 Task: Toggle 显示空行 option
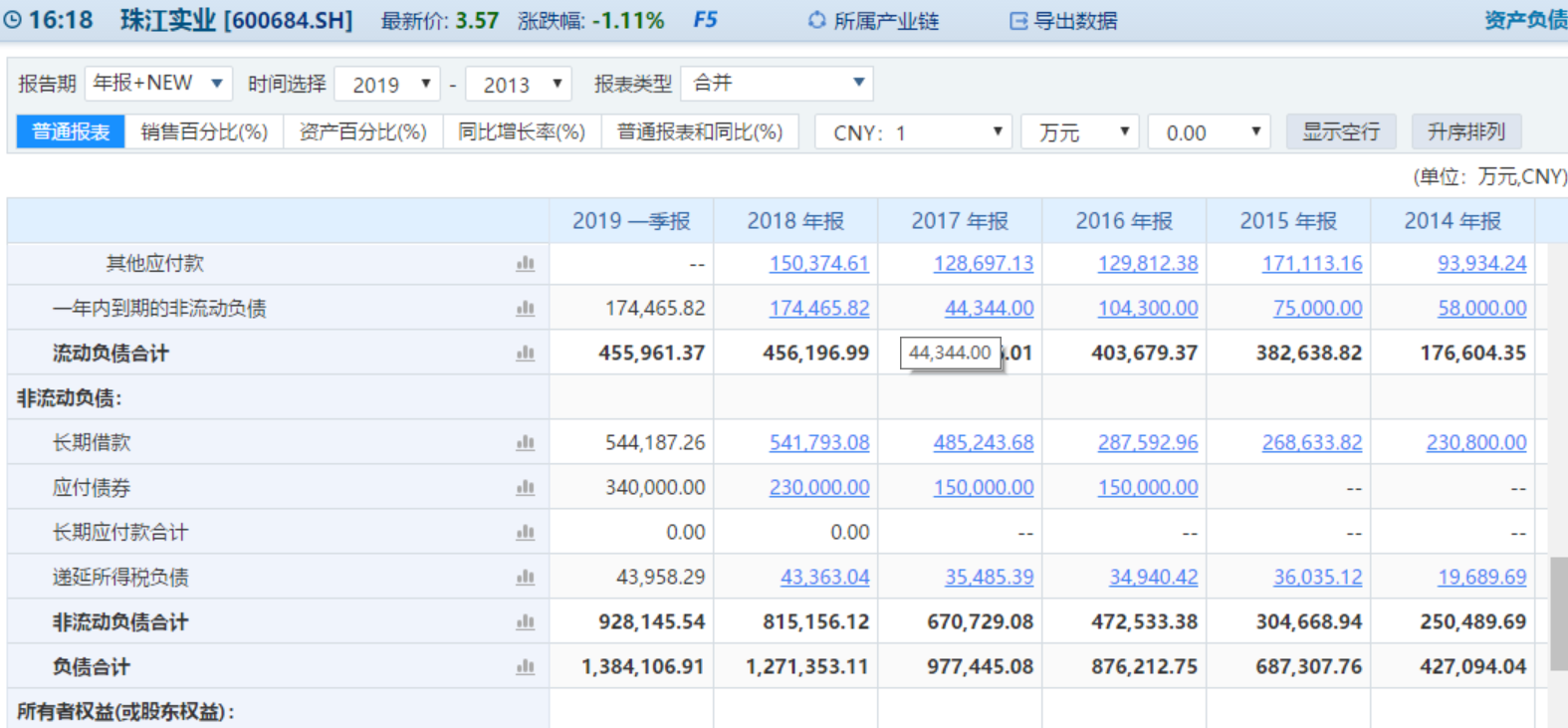[1341, 131]
